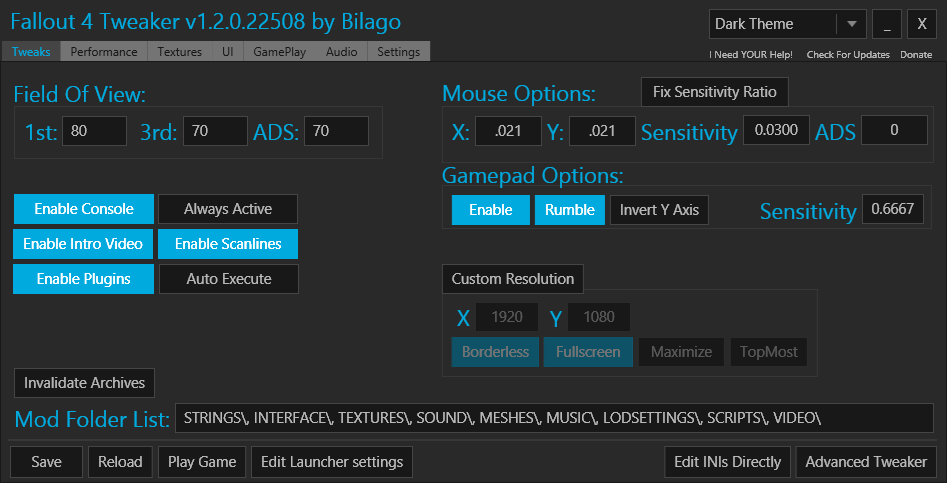Click Fix Sensitivity Ratio button
947x483 pixels.
pyautogui.click(x=714, y=92)
